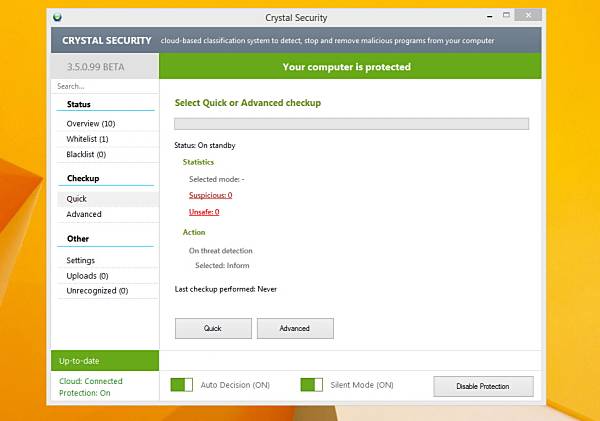The width and height of the screenshot is (600, 421).
Task: Open the Unsafe: 0 link
Action: pyautogui.click(x=204, y=212)
